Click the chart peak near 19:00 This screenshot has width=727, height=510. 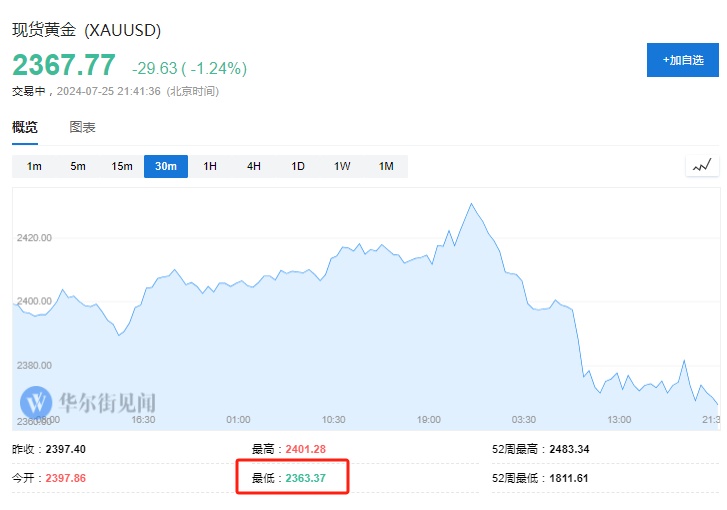[x=470, y=204]
